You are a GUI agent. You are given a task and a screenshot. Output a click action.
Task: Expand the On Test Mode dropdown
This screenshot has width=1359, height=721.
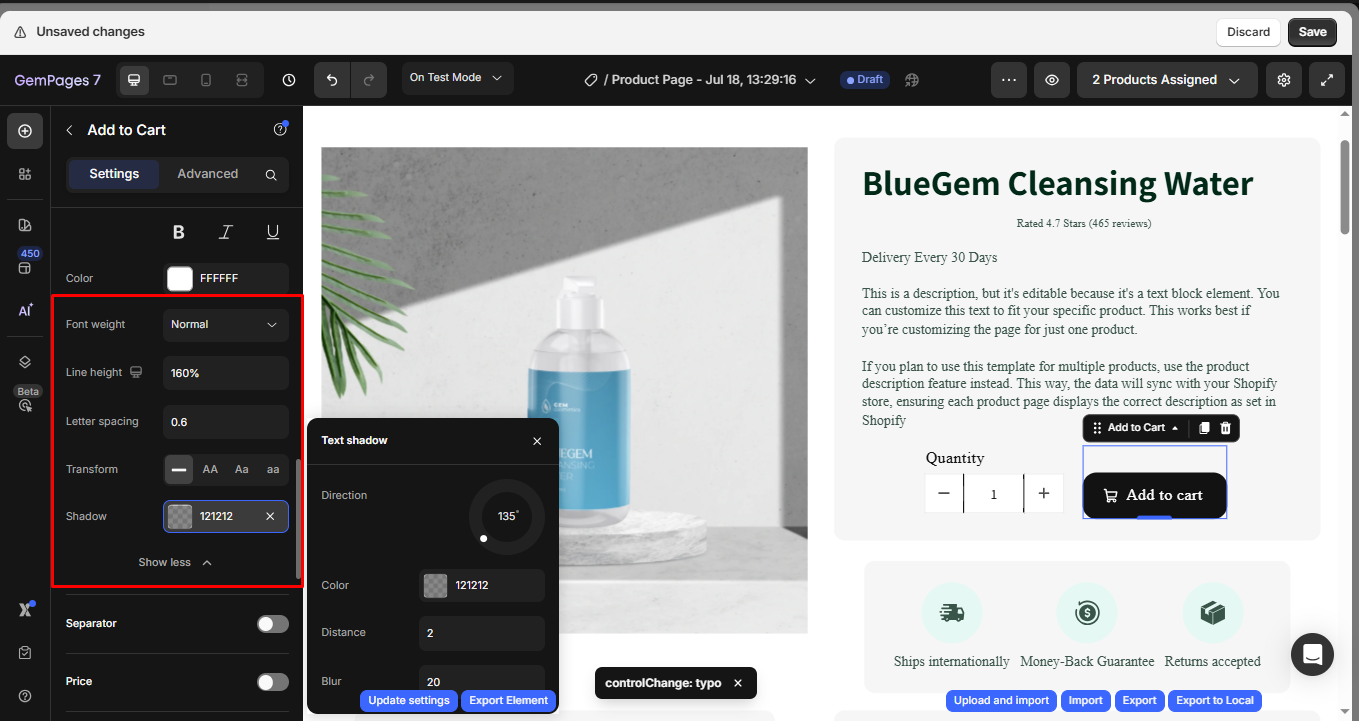point(458,78)
